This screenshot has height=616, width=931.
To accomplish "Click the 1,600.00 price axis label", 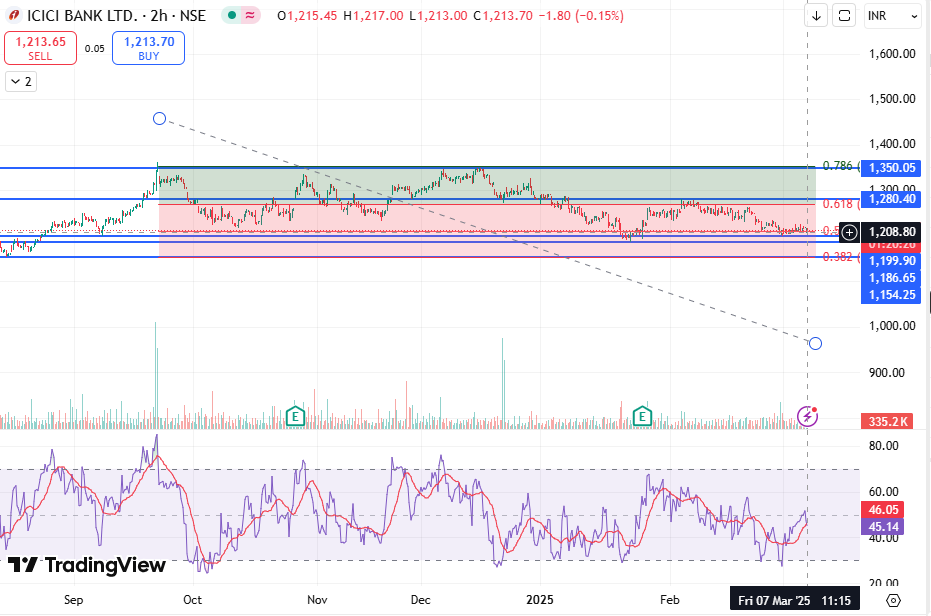I will 892,53.
